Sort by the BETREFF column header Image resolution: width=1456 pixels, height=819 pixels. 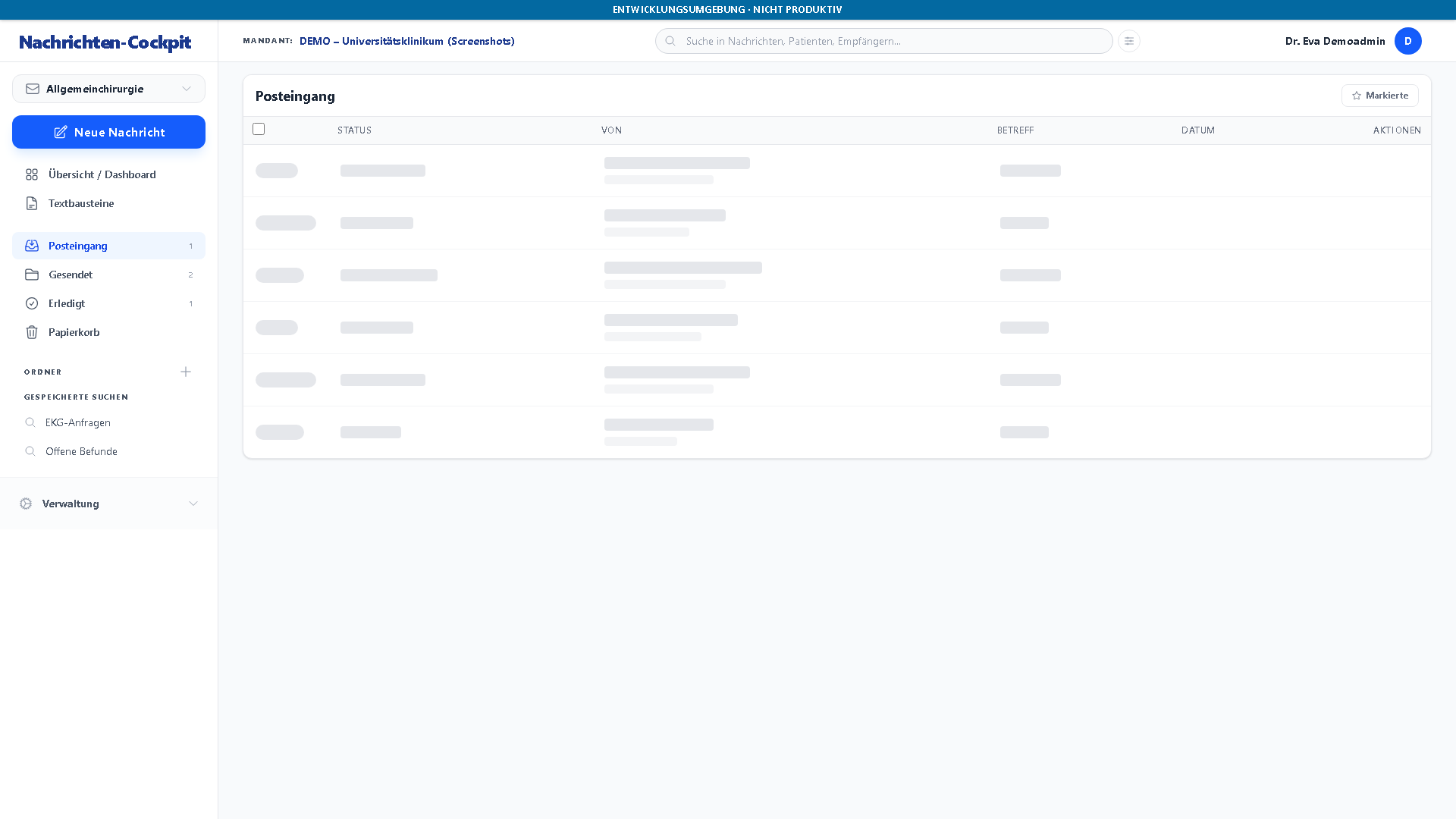click(x=1015, y=130)
